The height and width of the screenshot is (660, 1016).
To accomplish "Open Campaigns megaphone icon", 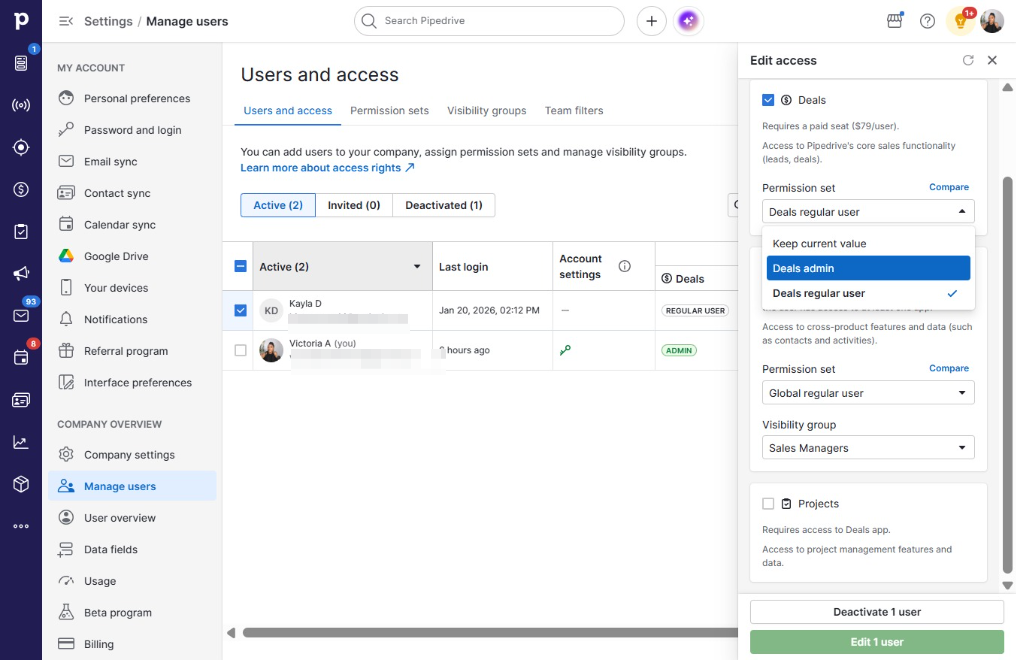I will (21, 273).
